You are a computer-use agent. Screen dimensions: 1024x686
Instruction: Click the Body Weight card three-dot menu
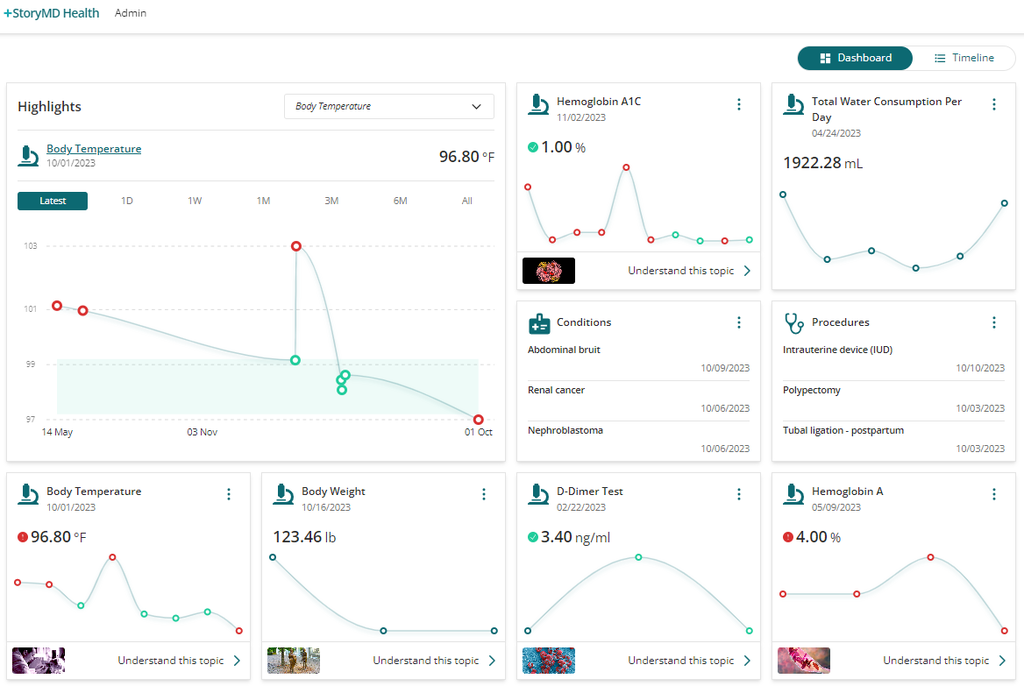484,495
